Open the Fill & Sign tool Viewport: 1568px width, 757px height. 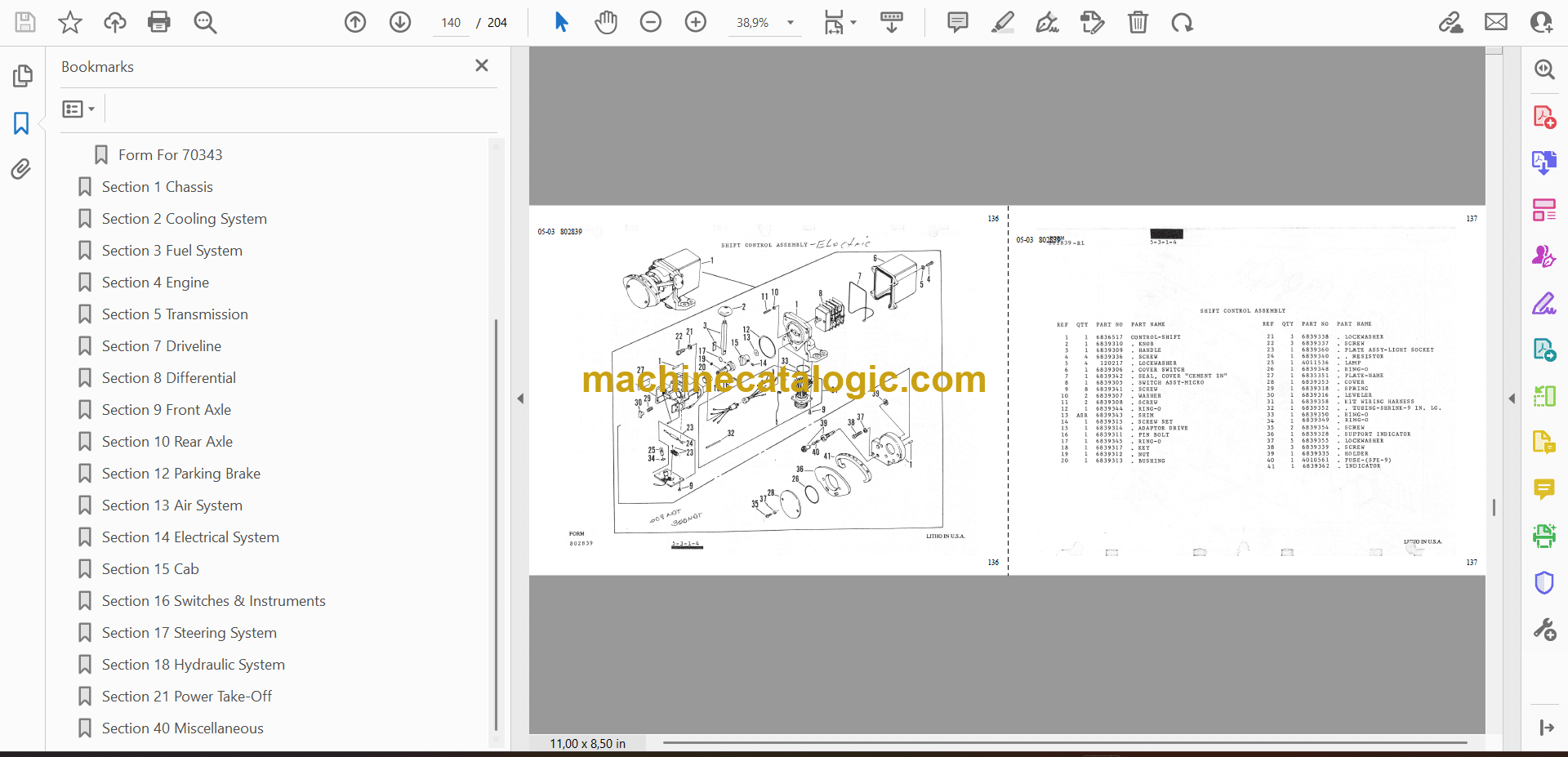pos(1543,304)
